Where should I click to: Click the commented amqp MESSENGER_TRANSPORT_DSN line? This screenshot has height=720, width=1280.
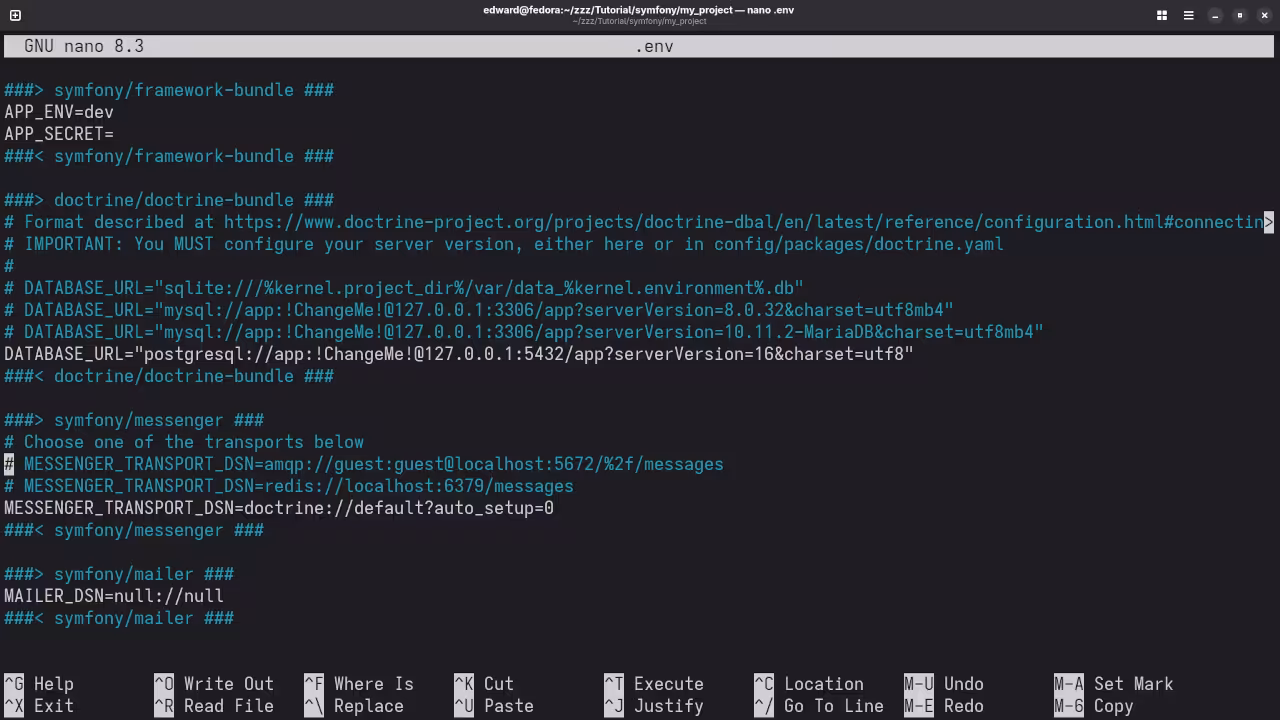pyautogui.click(x=364, y=464)
